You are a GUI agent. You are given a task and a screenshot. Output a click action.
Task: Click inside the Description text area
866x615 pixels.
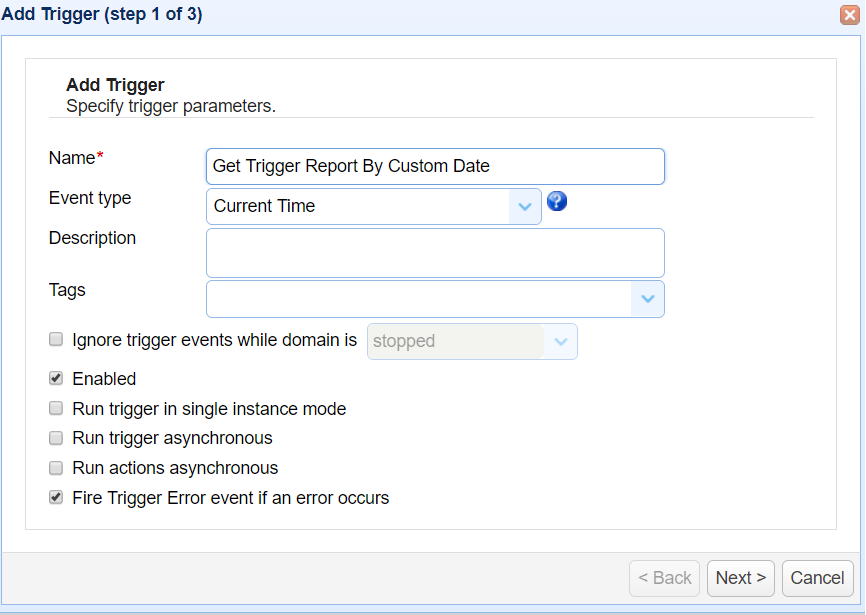[x=435, y=252]
